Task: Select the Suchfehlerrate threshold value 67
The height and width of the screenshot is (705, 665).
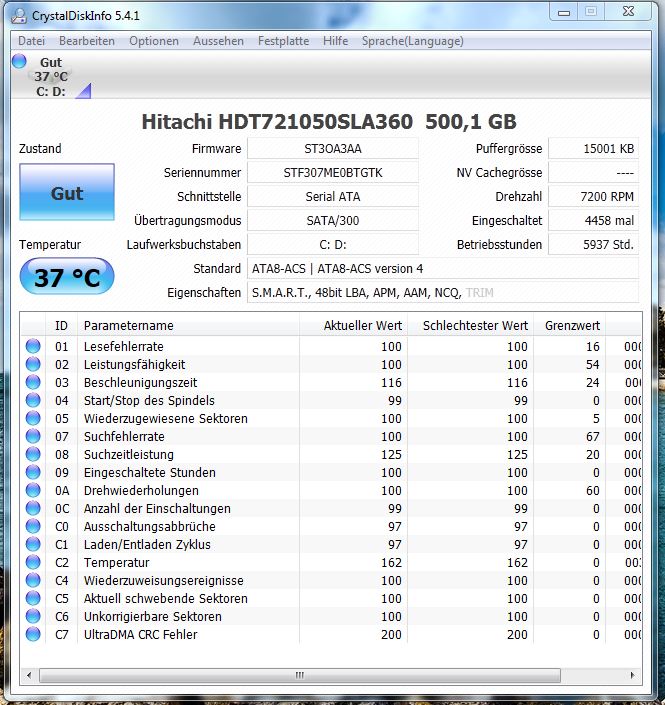Action: coord(593,437)
